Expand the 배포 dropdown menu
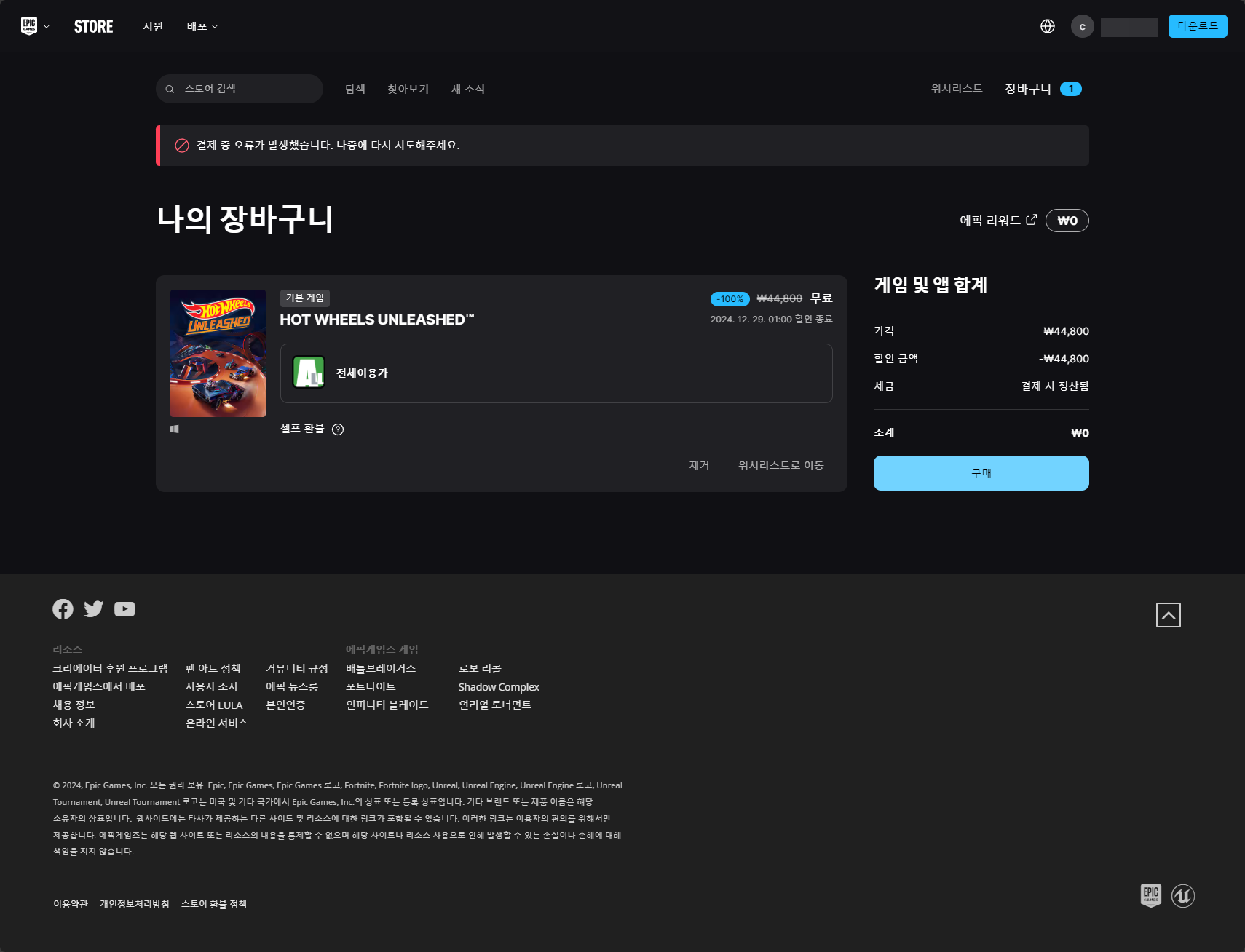The height and width of the screenshot is (952, 1245). pos(202,26)
